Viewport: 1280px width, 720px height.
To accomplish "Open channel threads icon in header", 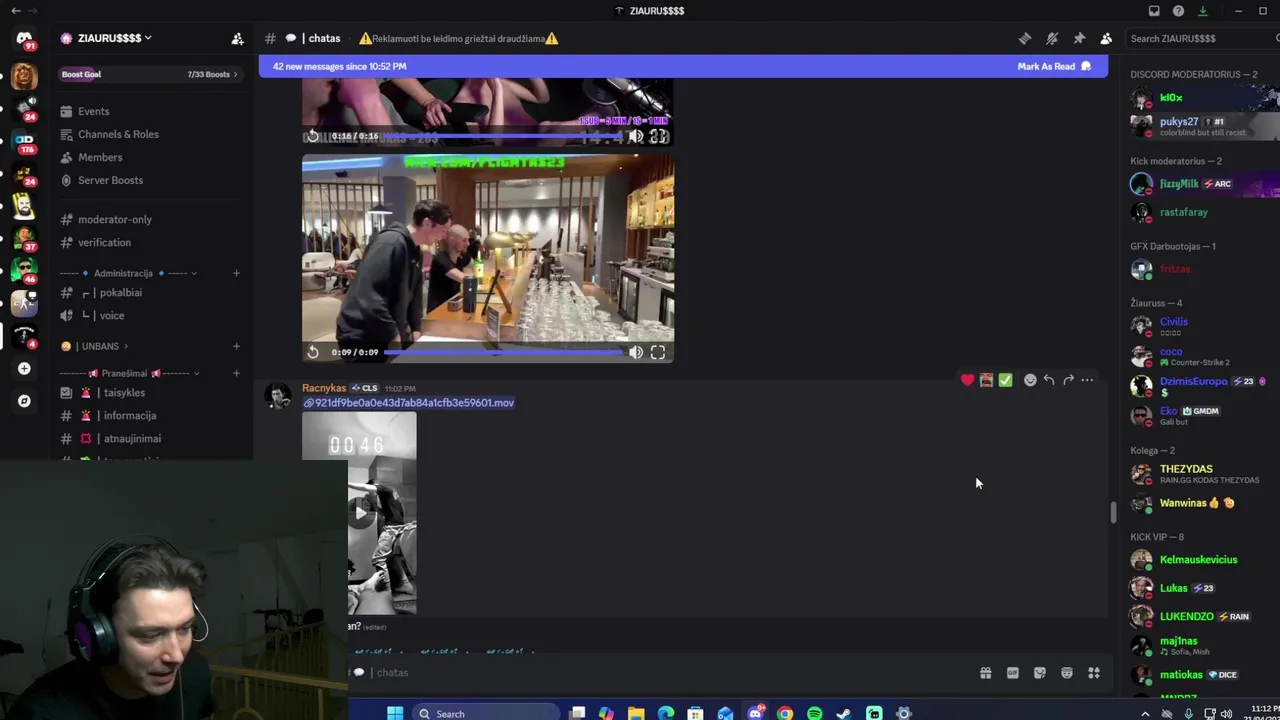I will coord(1025,38).
